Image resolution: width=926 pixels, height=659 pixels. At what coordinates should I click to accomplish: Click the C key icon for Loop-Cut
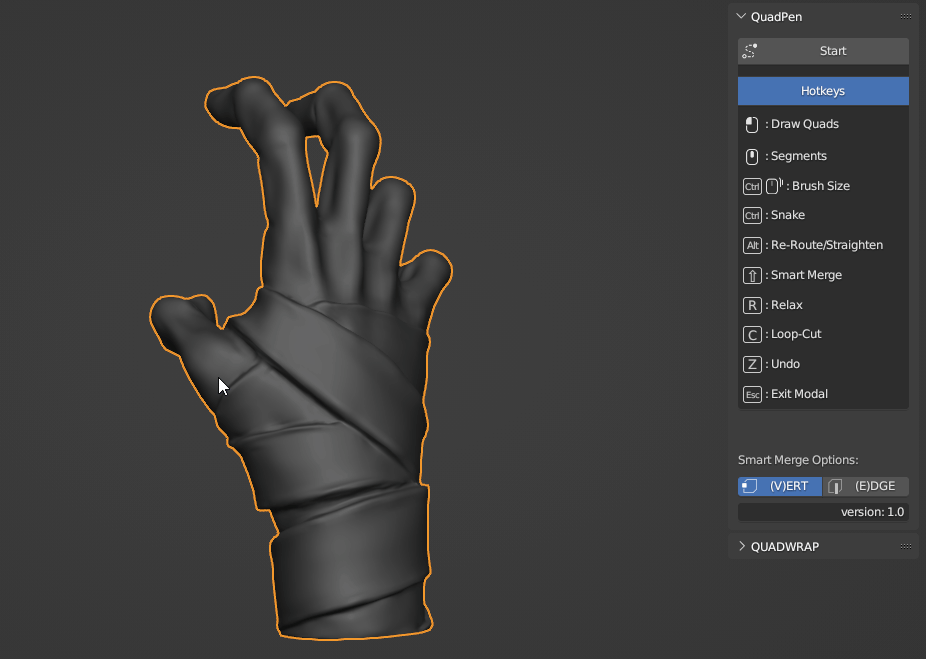(752, 335)
